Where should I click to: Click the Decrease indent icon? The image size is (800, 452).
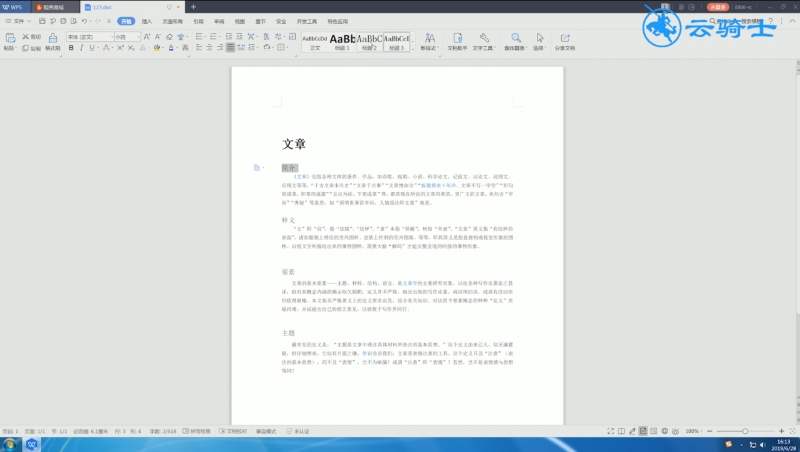pos(229,37)
